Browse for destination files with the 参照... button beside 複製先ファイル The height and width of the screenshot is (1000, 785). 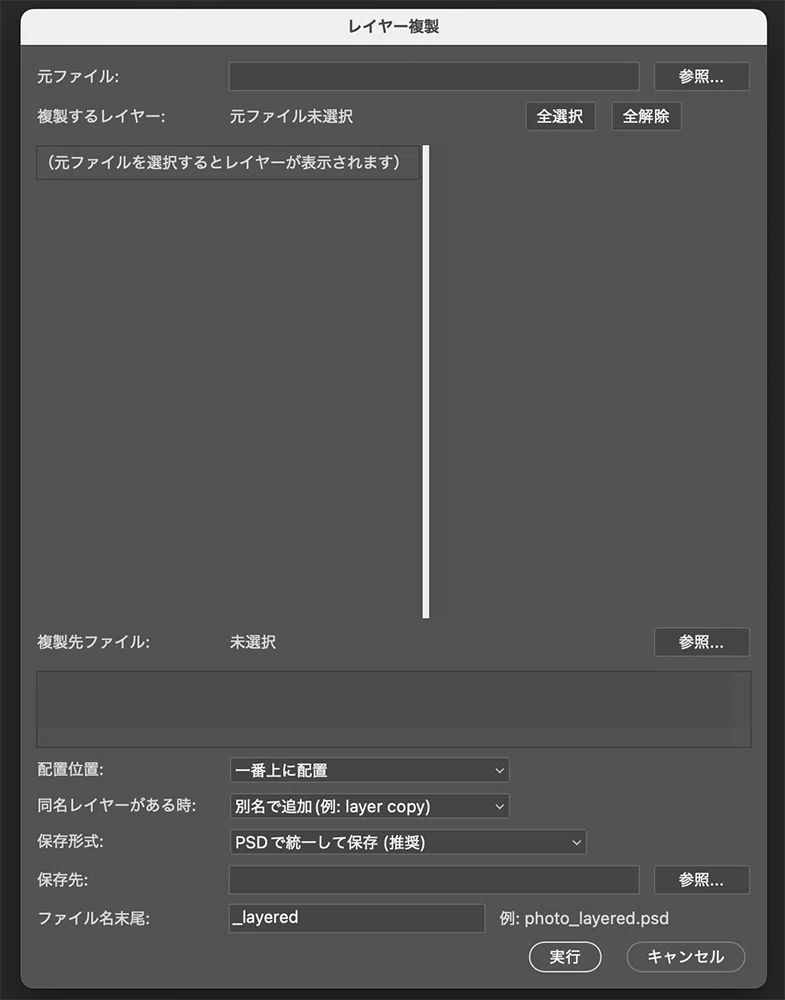pyautogui.click(x=701, y=642)
